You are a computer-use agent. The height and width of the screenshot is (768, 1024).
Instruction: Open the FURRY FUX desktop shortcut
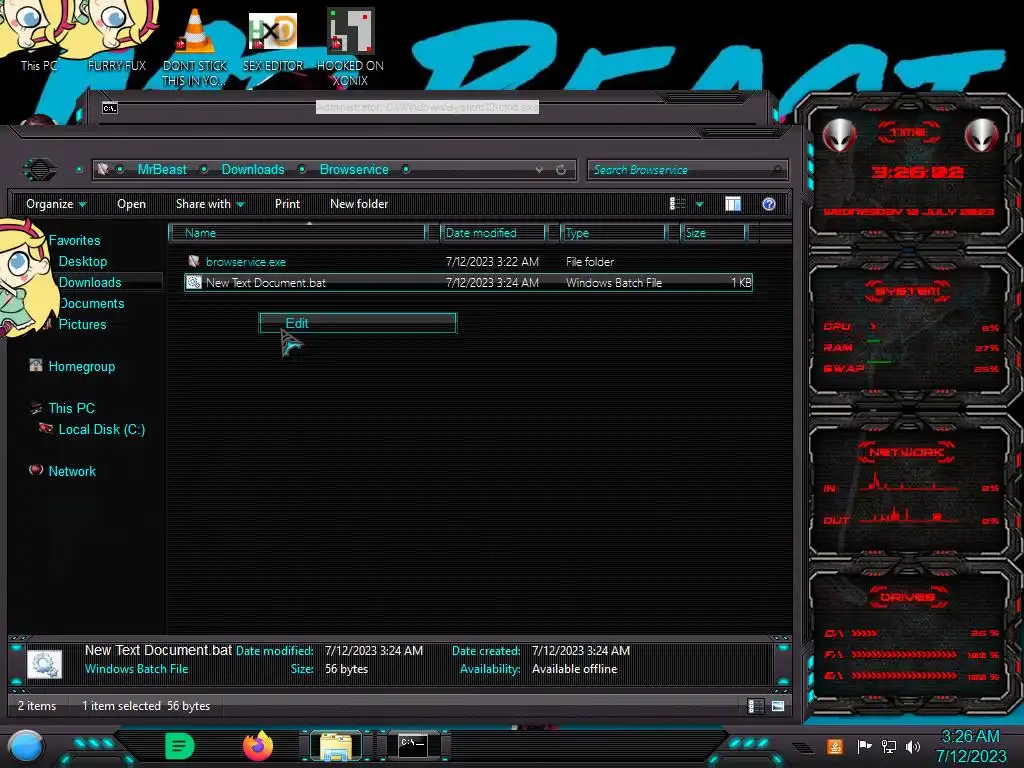(117, 36)
